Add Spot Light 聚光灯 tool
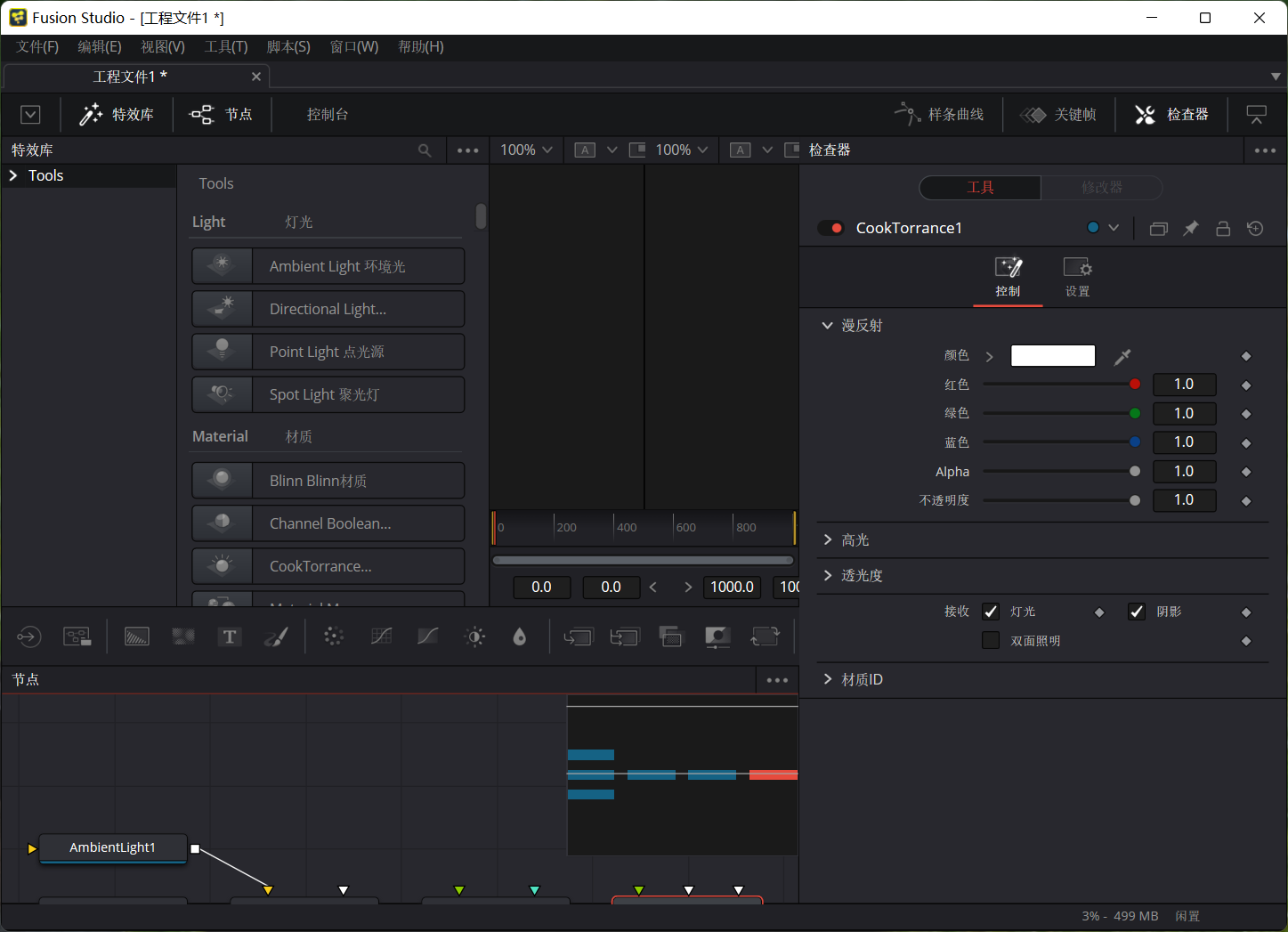 point(328,394)
